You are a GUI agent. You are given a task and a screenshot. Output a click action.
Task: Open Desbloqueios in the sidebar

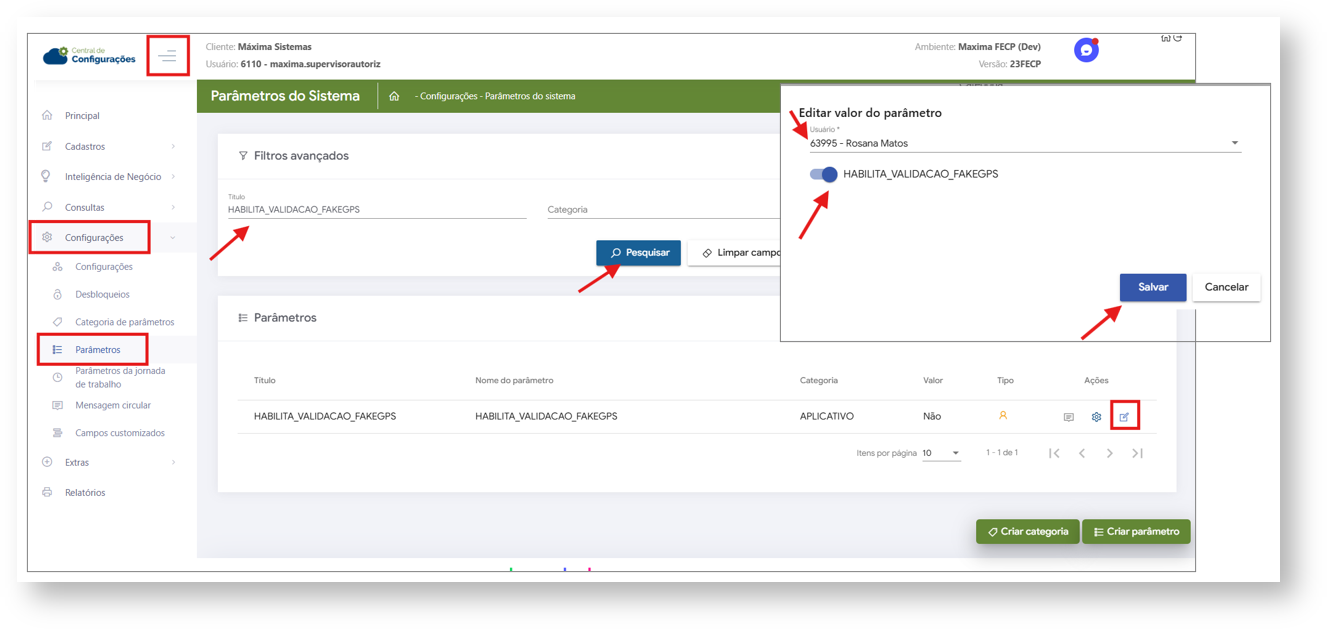coord(102,295)
